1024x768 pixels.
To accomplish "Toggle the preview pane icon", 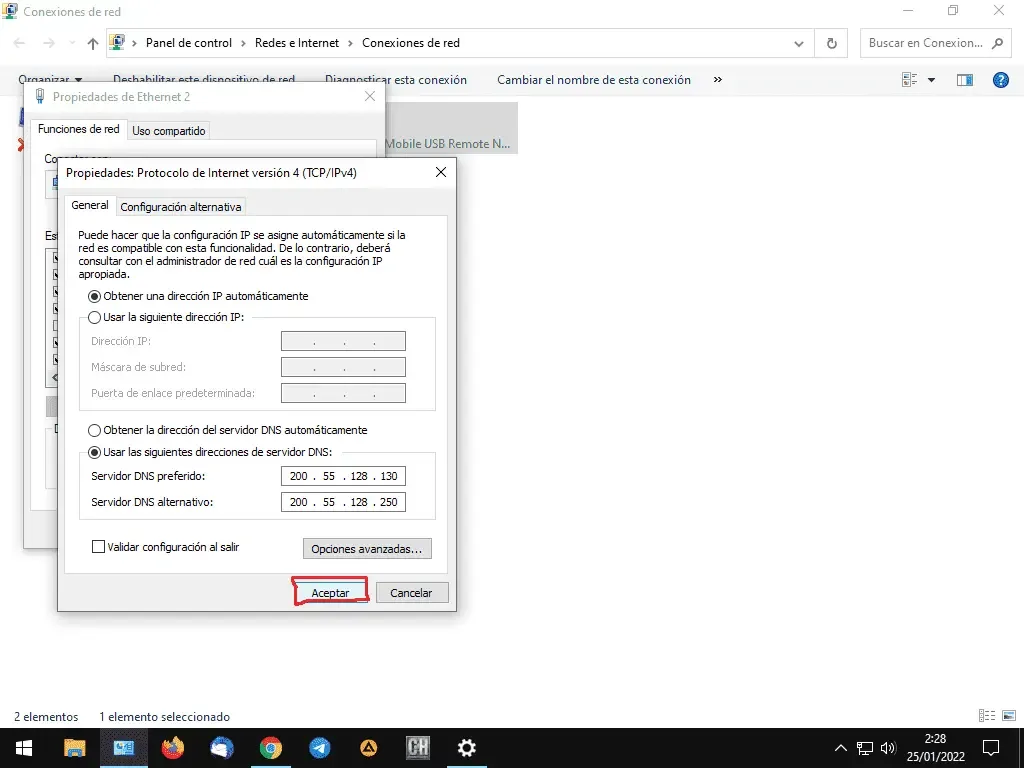I will click(x=965, y=80).
